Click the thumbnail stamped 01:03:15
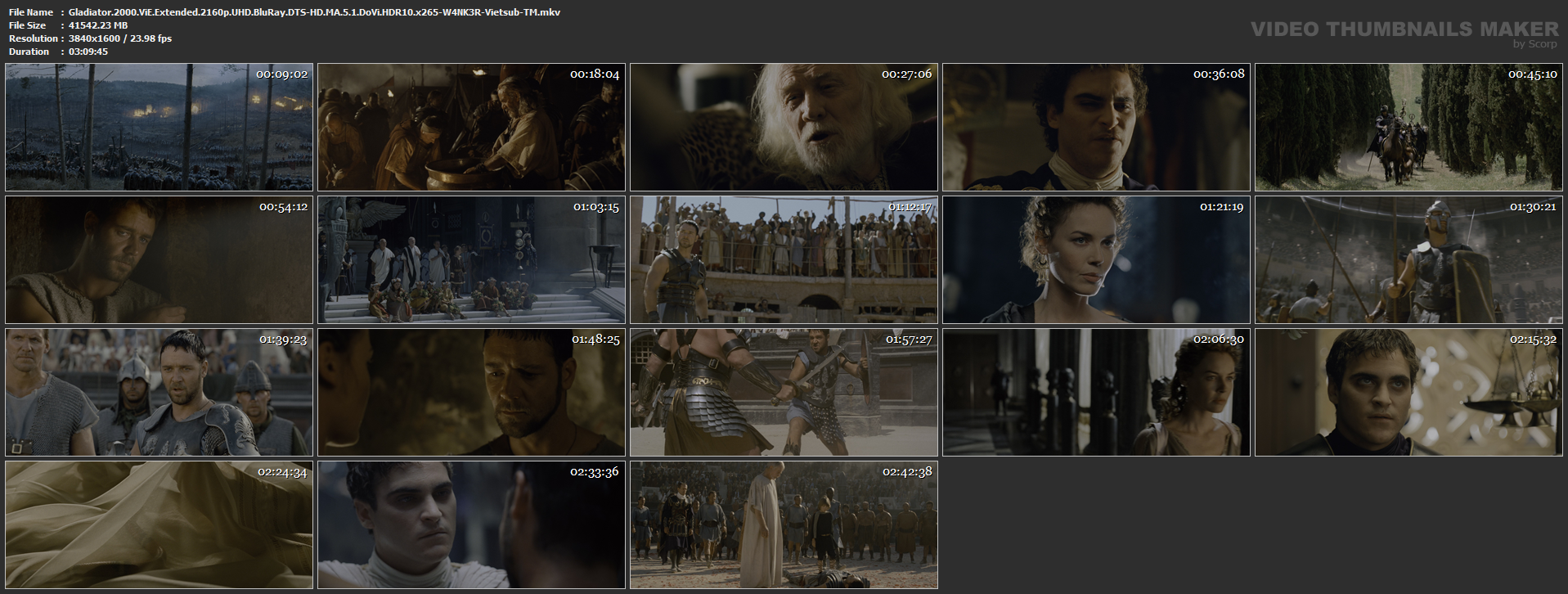The height and width of the screenshot is (594, 1568). tap(472, 259)
